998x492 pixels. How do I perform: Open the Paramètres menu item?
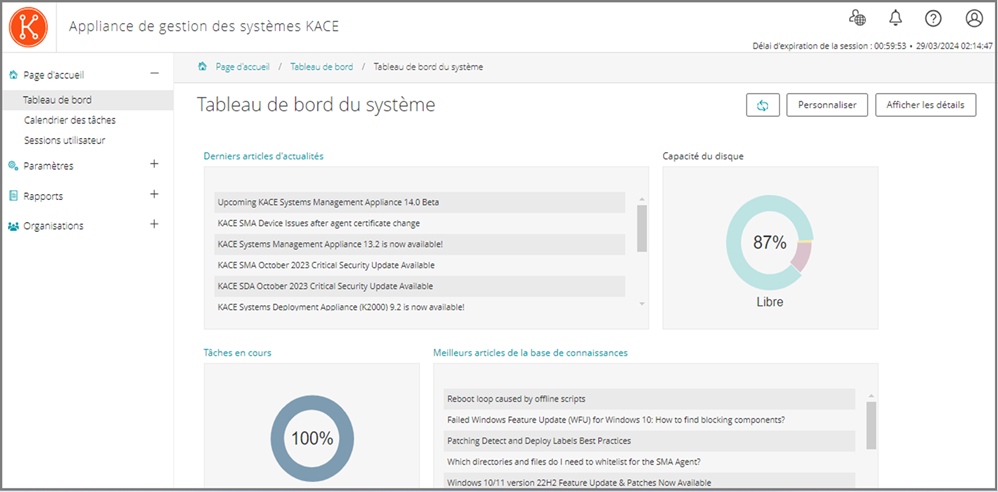pyautogui.click(x=48, y=165)
